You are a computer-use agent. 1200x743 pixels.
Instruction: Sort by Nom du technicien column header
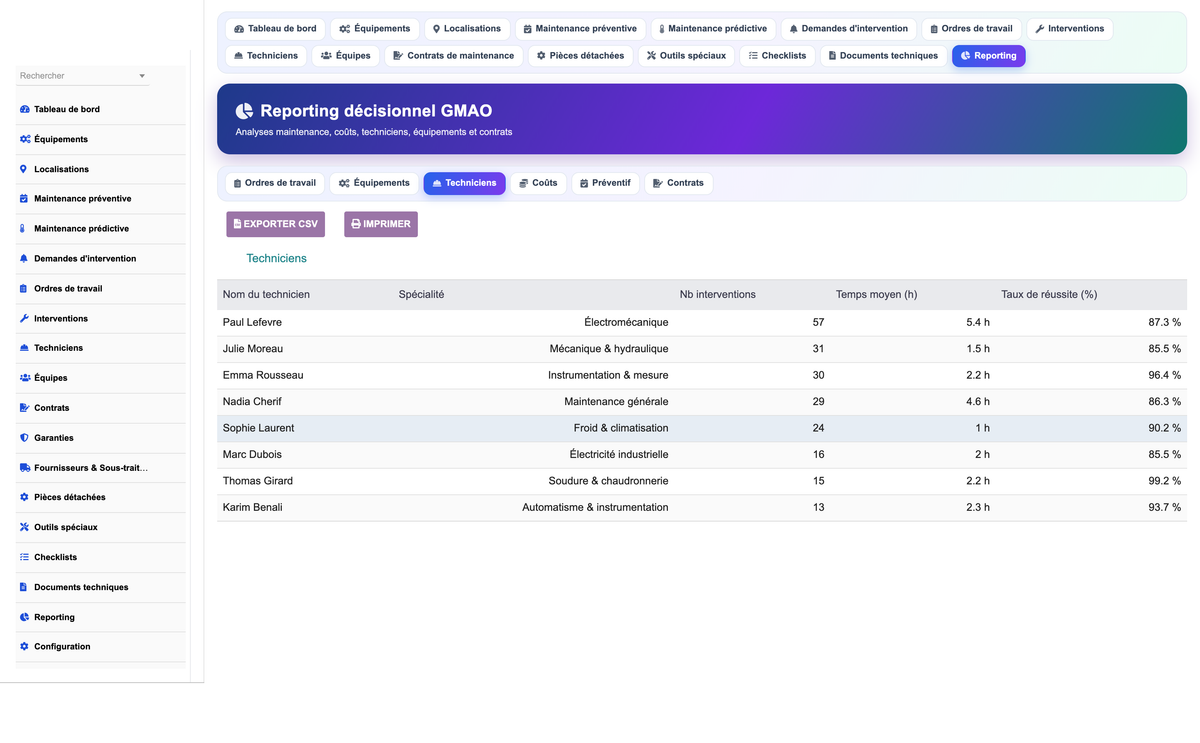point(266,294)
